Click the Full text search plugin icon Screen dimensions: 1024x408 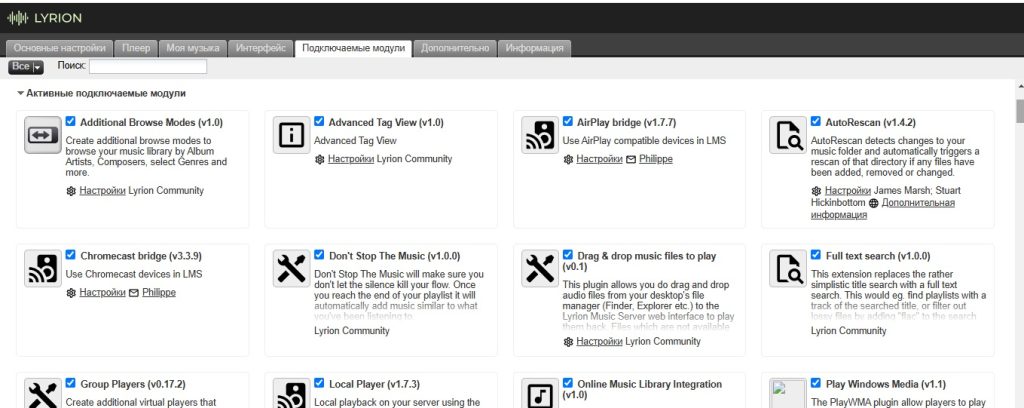[x=788, y=268]
